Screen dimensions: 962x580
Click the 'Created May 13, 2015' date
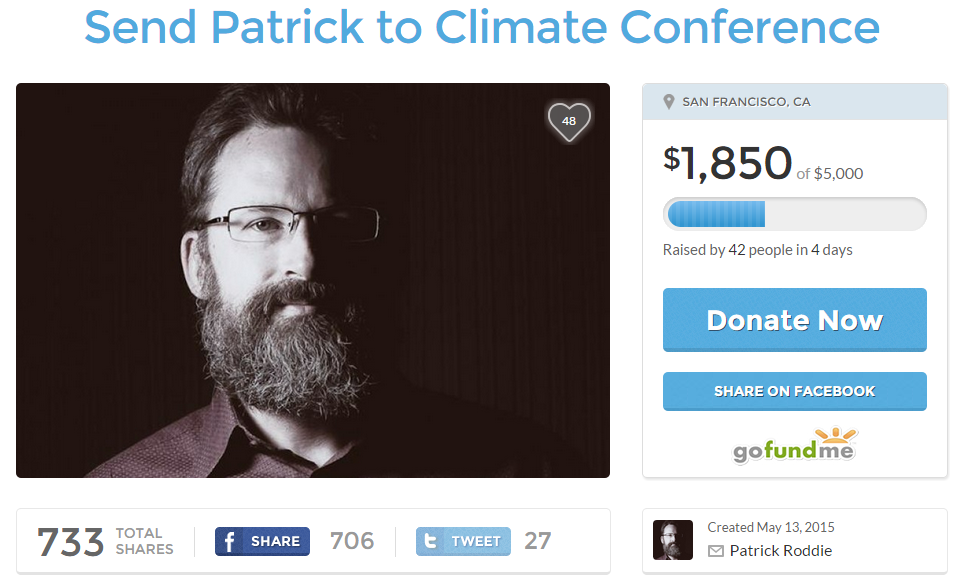pyautogui.click(x=770, y=527)
